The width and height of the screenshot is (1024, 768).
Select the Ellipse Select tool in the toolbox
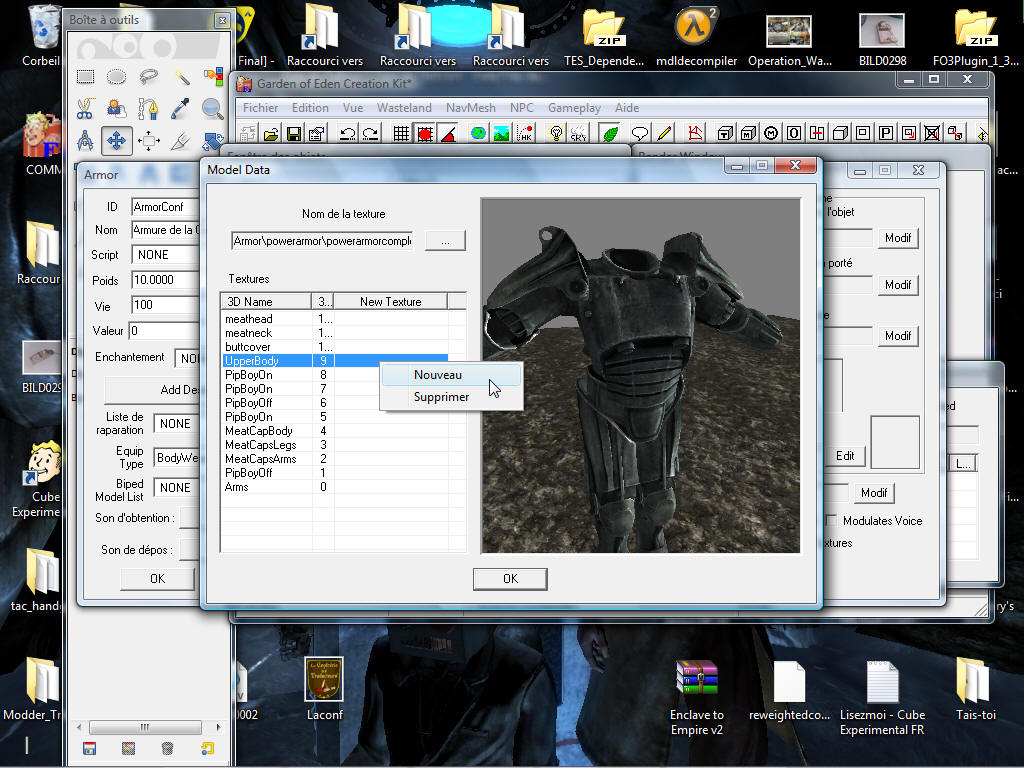117,77
